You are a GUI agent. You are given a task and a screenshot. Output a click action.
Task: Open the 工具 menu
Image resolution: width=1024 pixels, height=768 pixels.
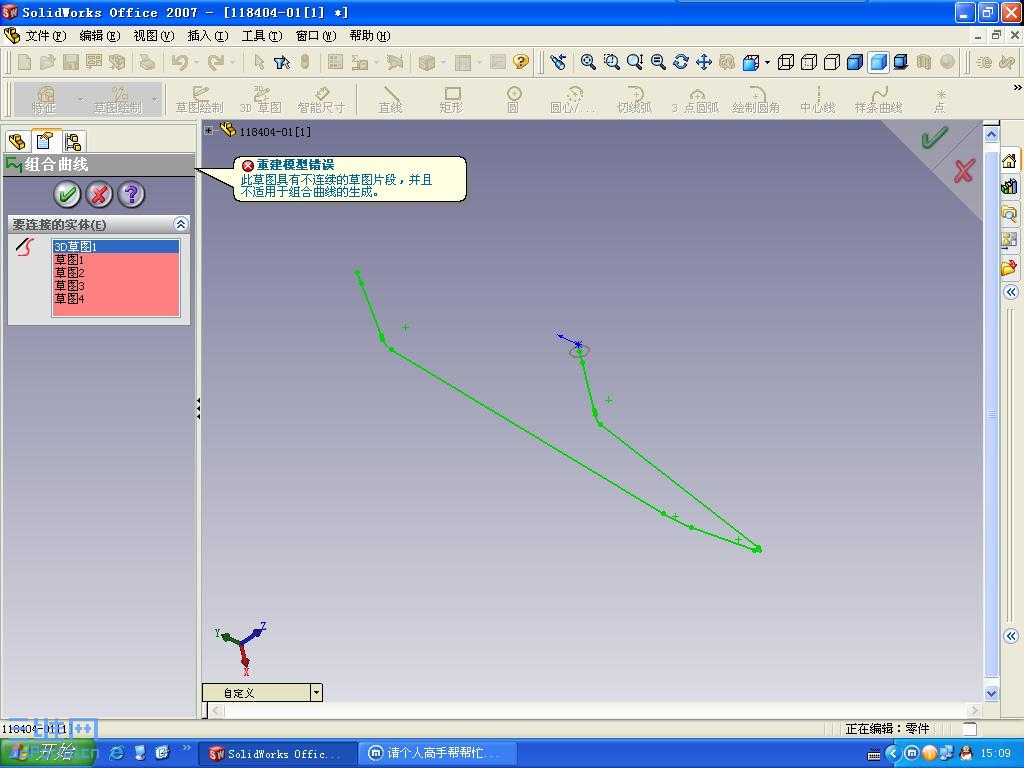(x=262, y=36)
